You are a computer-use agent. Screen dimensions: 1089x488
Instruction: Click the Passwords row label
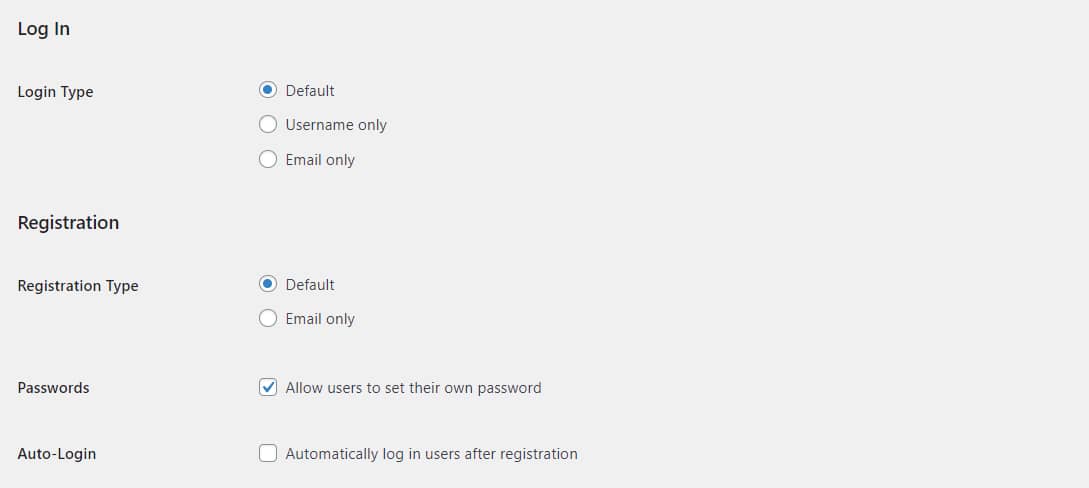tap(53, 387)
